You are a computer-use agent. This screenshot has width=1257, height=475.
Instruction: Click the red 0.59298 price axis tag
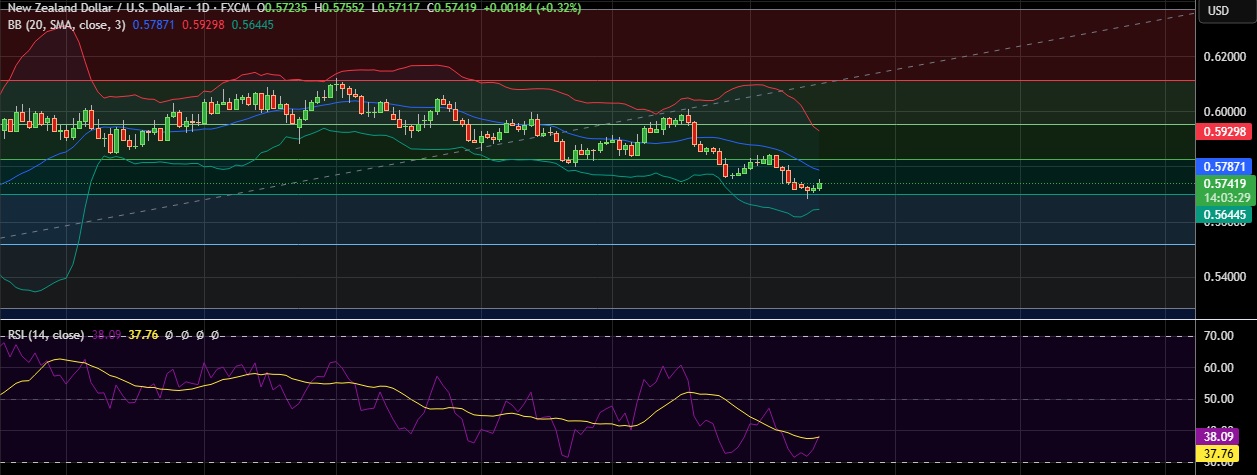pyautogui.click(x=1225, y=131)
